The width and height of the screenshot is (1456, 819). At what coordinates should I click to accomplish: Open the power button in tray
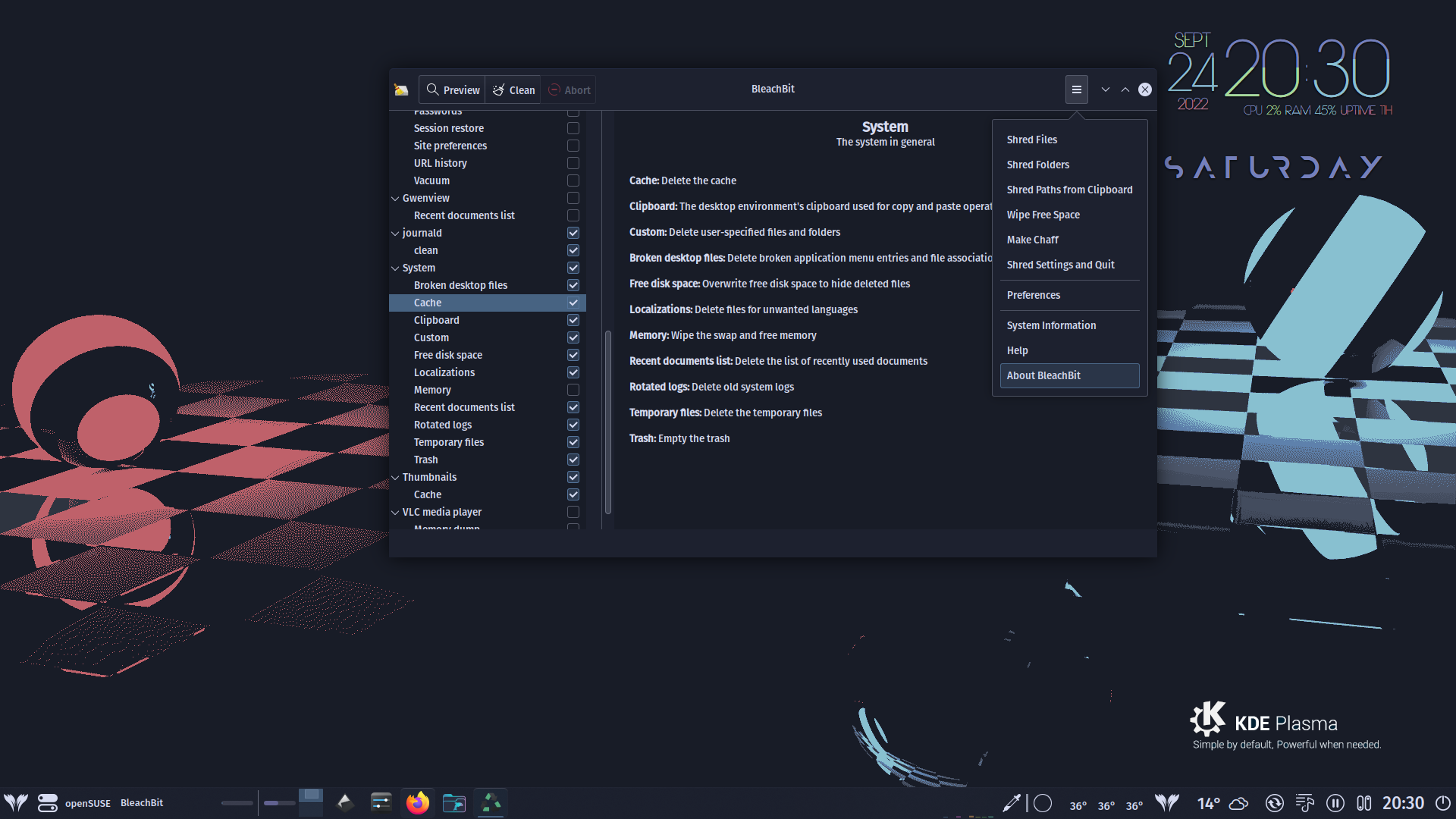pyautogui.click(x=1443, y=803)
